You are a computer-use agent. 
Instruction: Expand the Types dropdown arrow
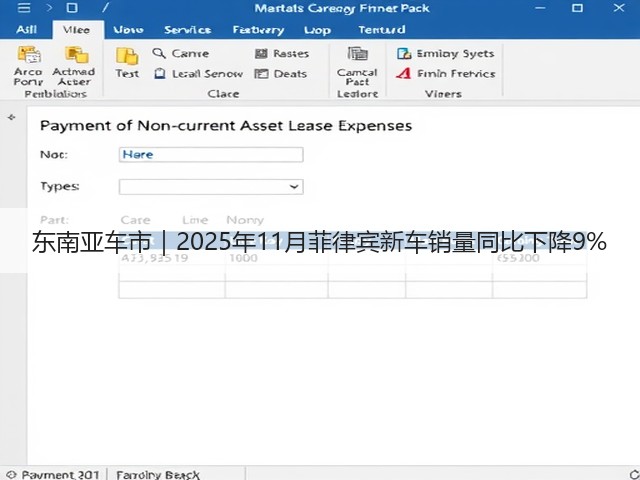click(293, 187)
